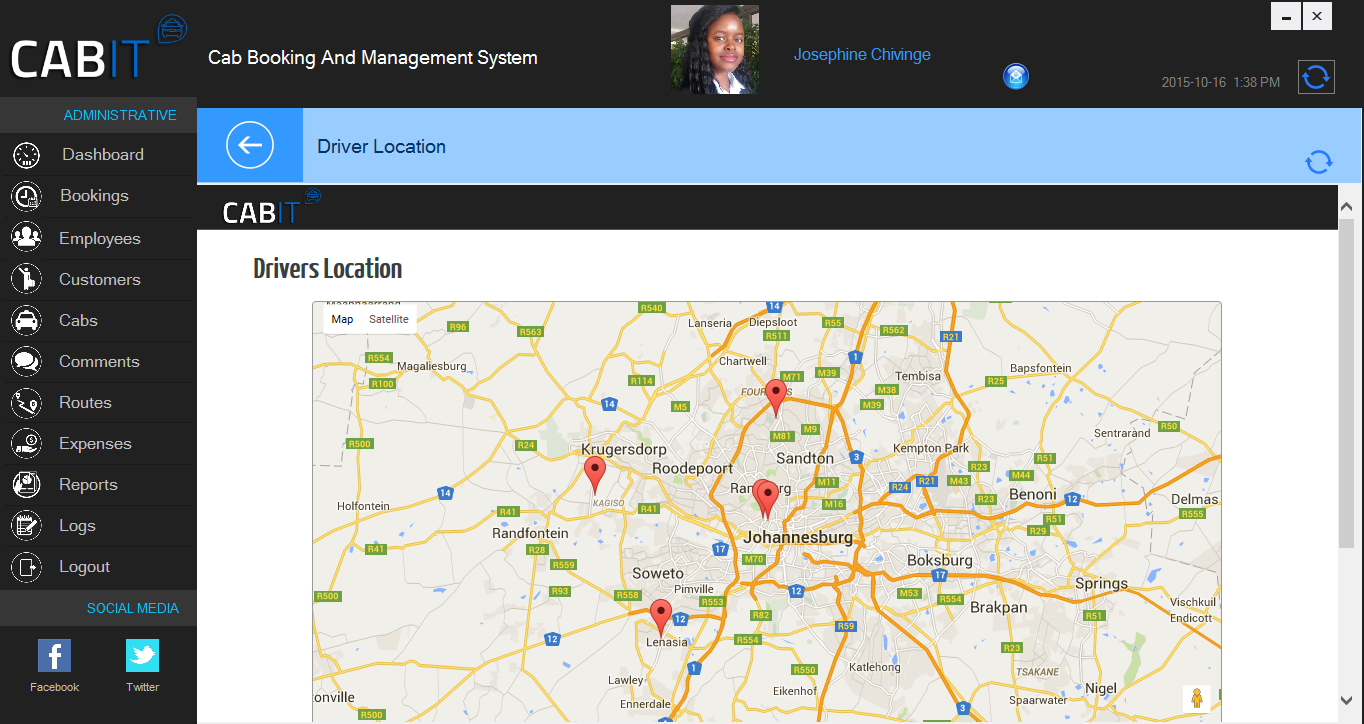Click the Employees group icon

(26, 237)
